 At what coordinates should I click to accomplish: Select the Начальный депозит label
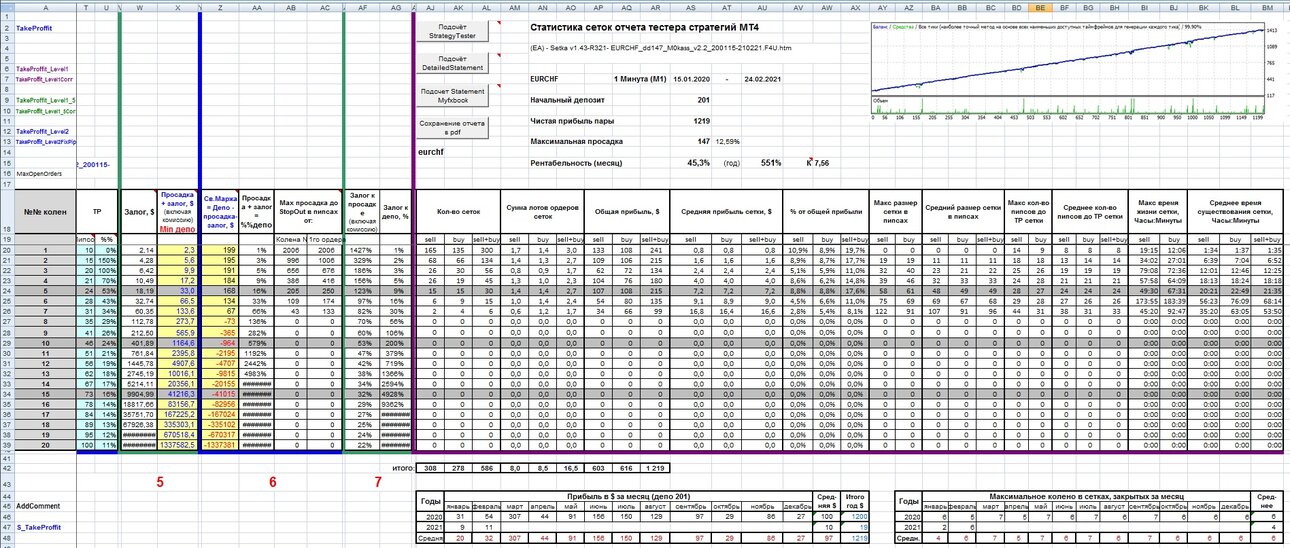(x=567, y=99)
